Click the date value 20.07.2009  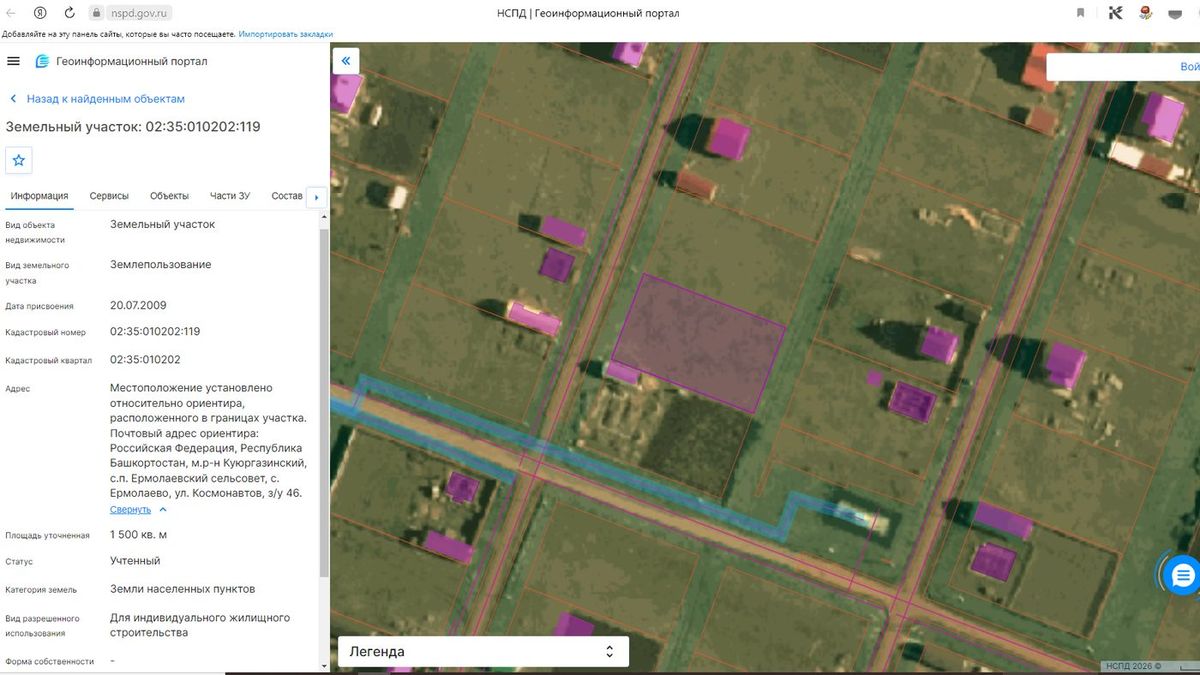pos(138,305)
